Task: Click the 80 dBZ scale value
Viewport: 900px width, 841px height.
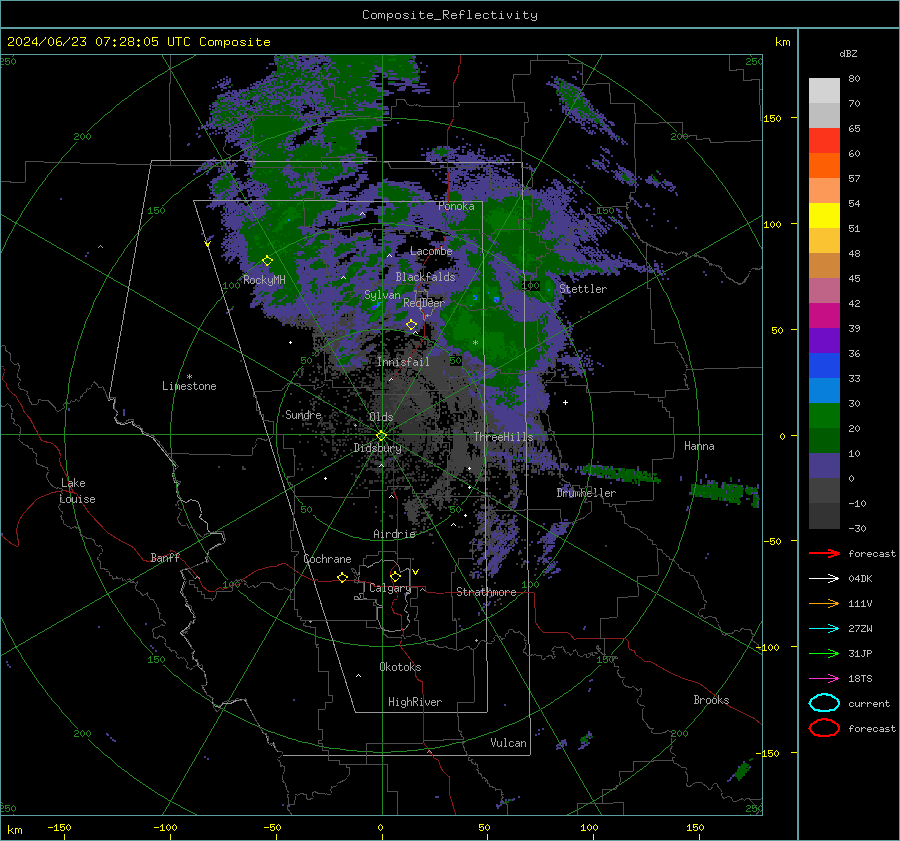Action: point(854,79)
